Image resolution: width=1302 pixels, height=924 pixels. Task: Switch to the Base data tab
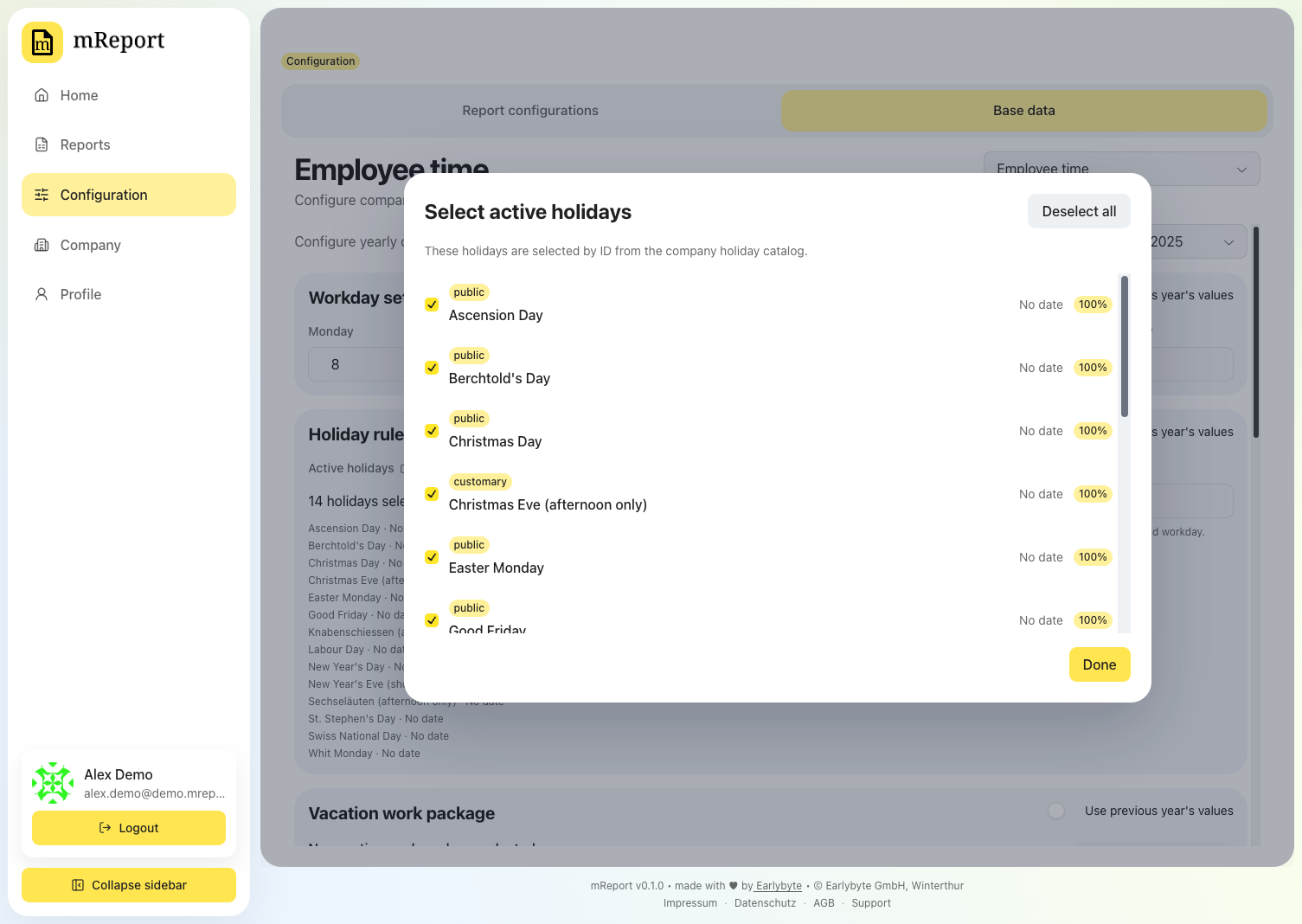point(1024,111)
